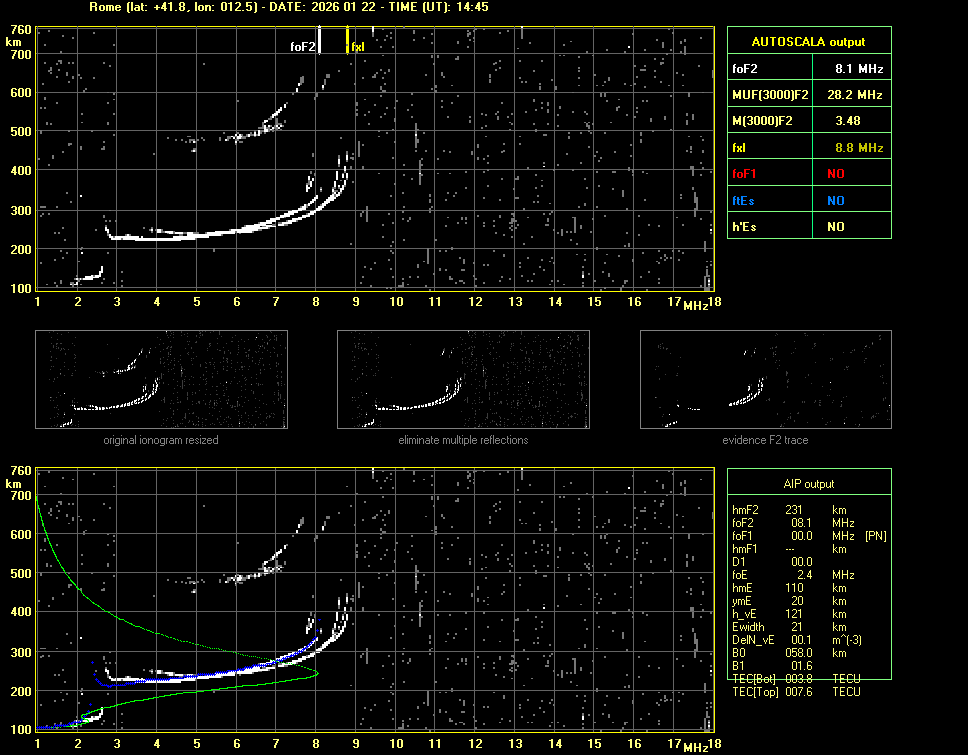Open the original ionogram resized thumbnail

pos(161,380)
